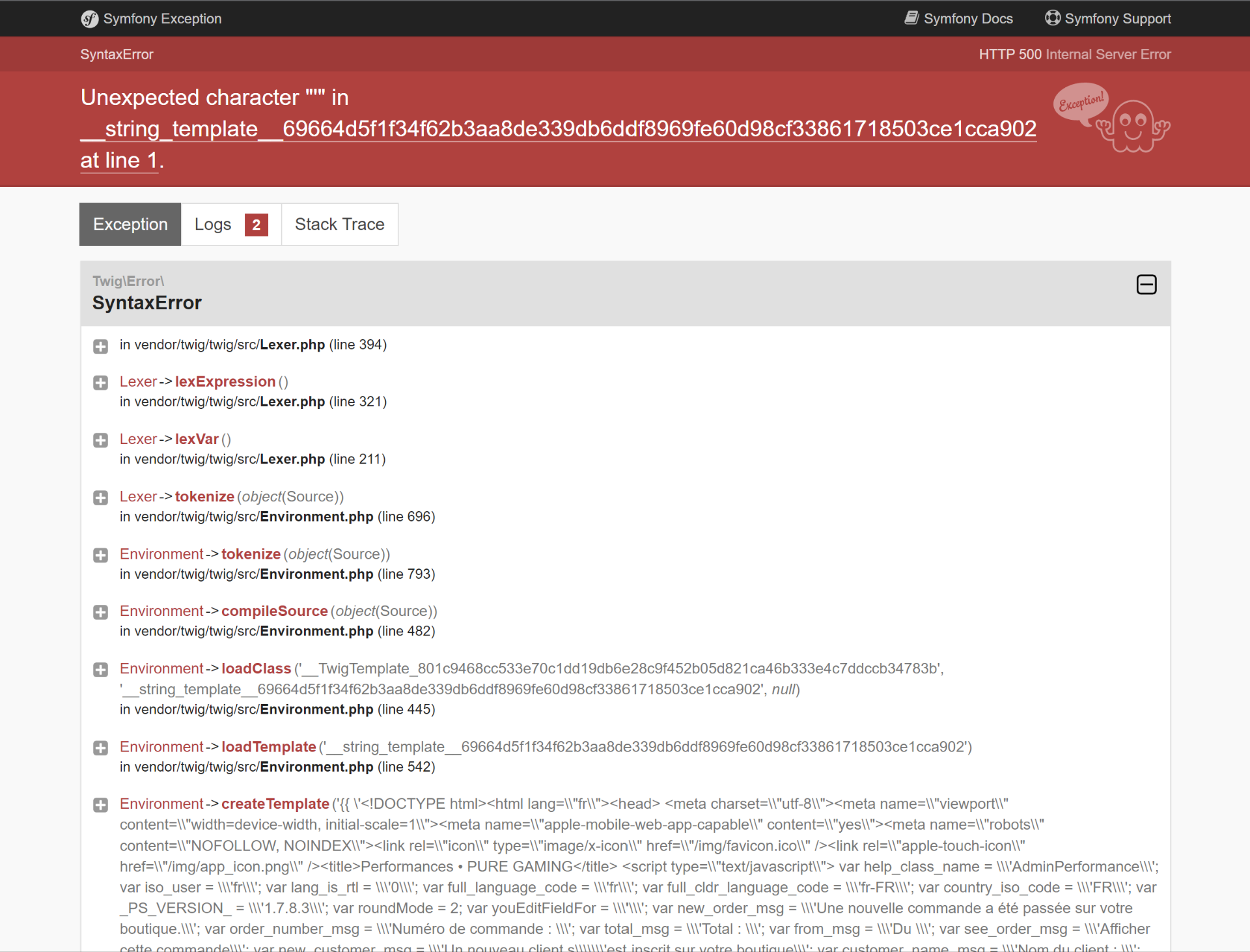Open Symfony Support link

coord(1117,19)
